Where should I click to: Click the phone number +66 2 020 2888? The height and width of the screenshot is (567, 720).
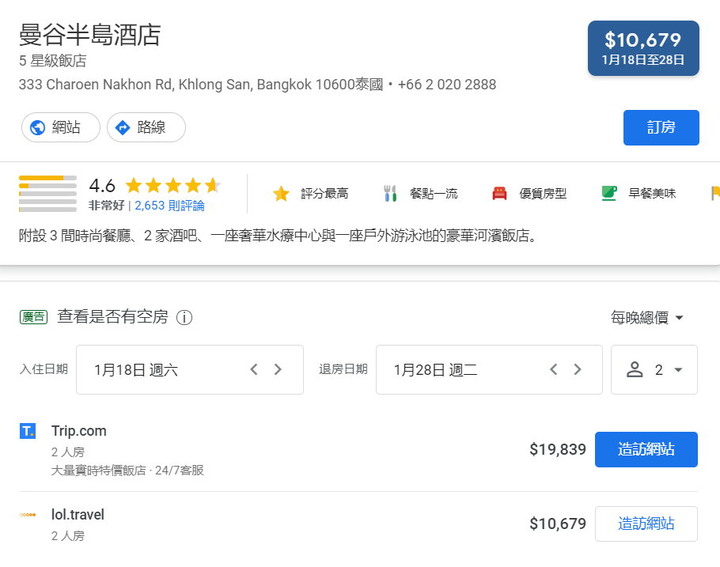click(x=447, y=84)
